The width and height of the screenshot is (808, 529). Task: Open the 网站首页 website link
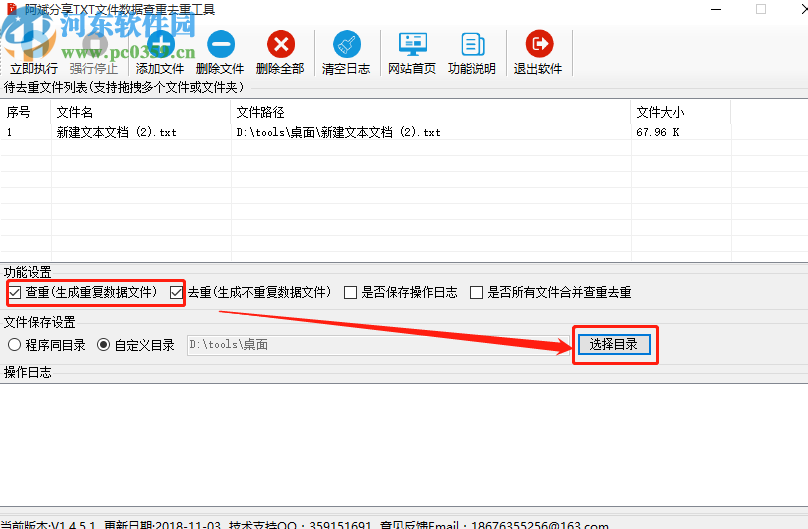(412, 54)
